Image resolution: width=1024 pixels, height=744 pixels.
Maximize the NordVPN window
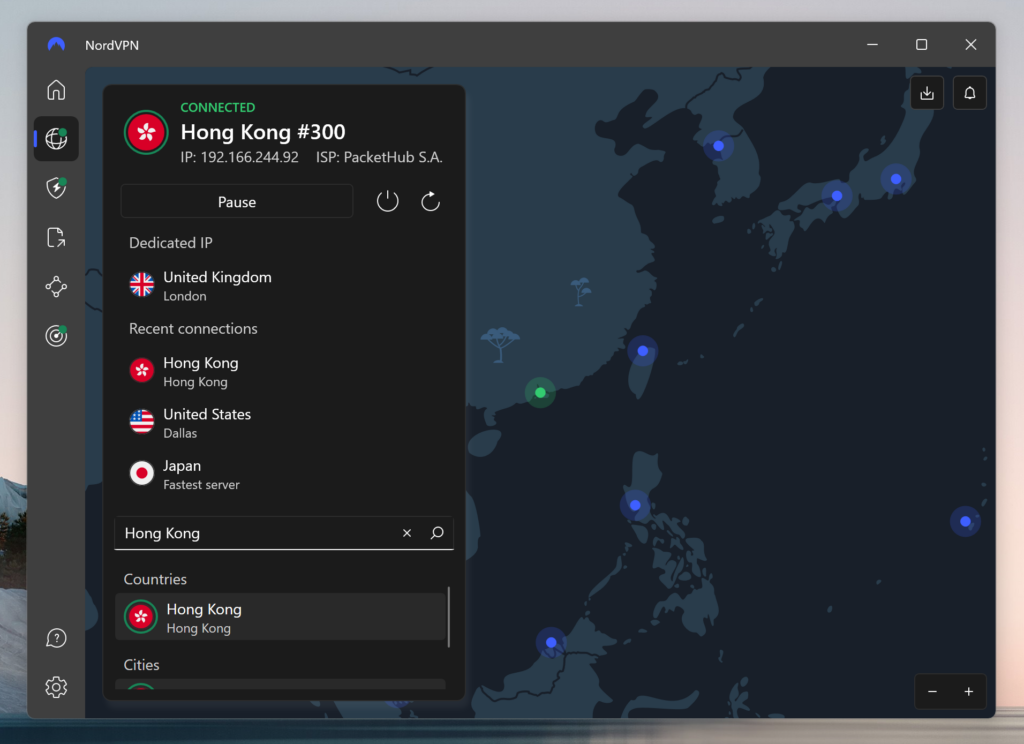click(921, 44)
